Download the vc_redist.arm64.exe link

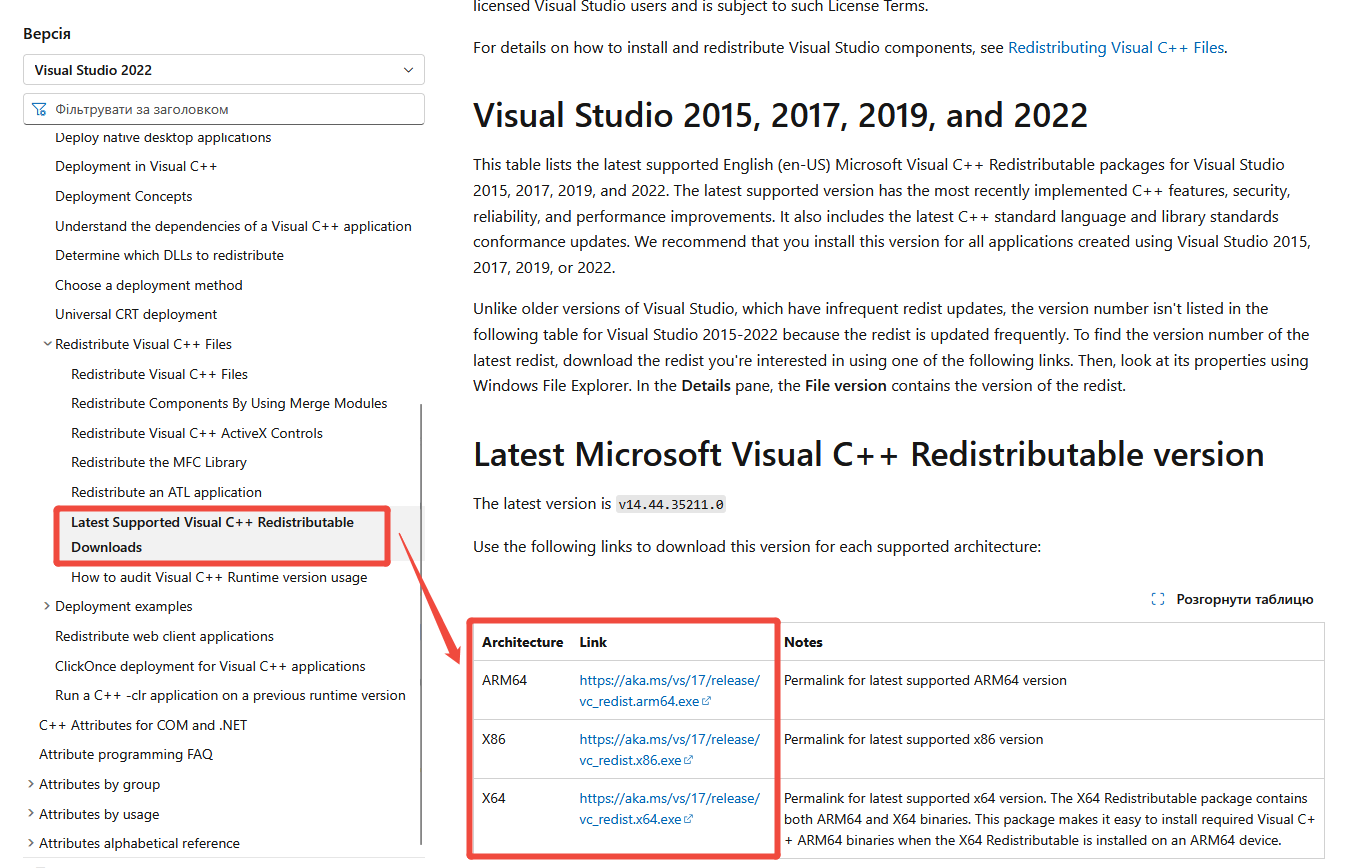pos(669,691)
